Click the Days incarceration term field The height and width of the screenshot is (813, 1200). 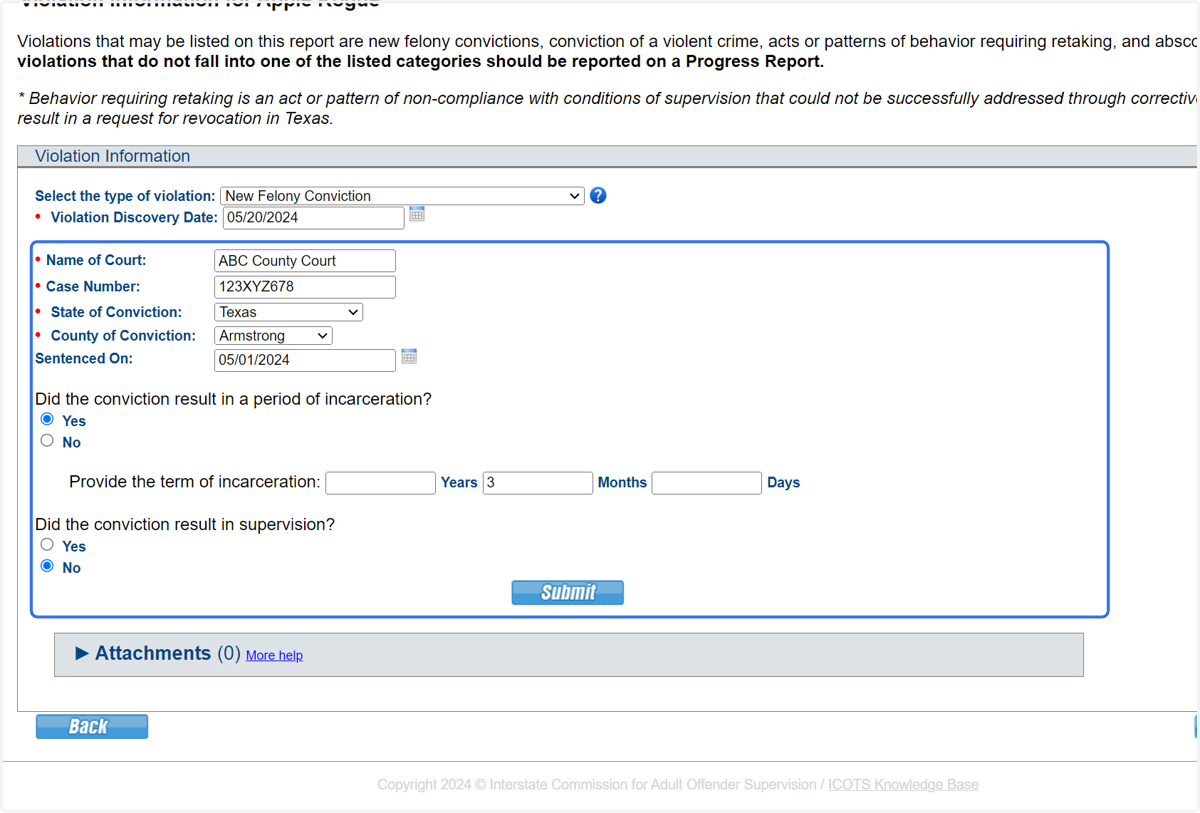[x=707, y=483]
